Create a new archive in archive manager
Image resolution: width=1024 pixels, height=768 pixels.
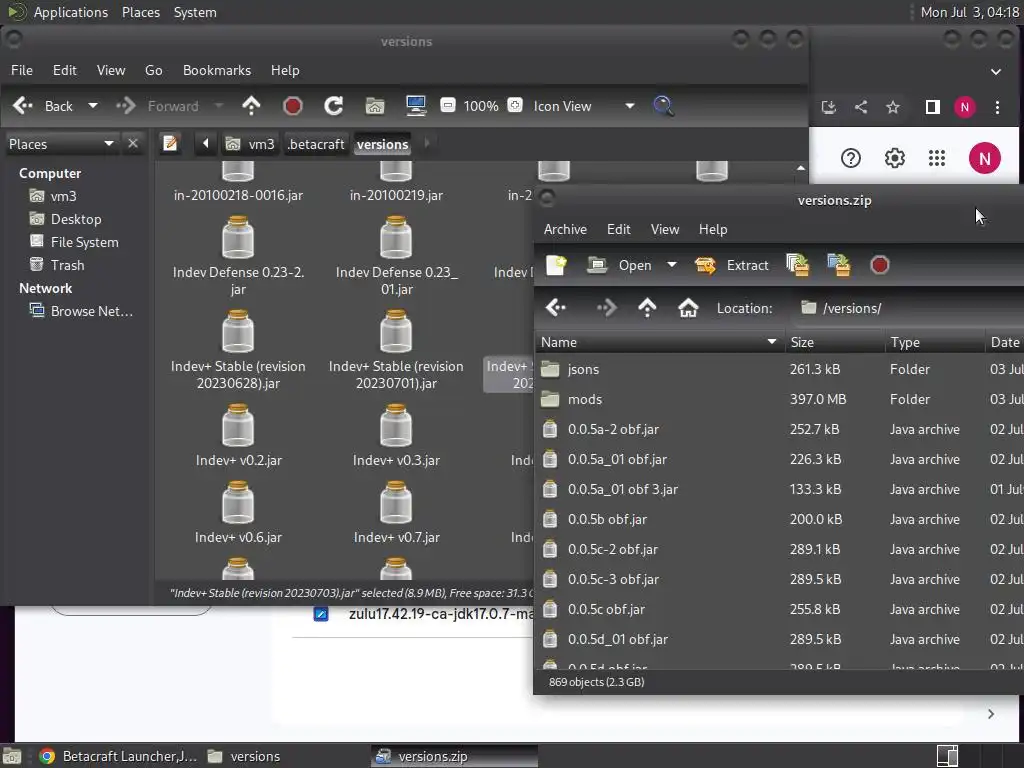click(x=556, y=265)
